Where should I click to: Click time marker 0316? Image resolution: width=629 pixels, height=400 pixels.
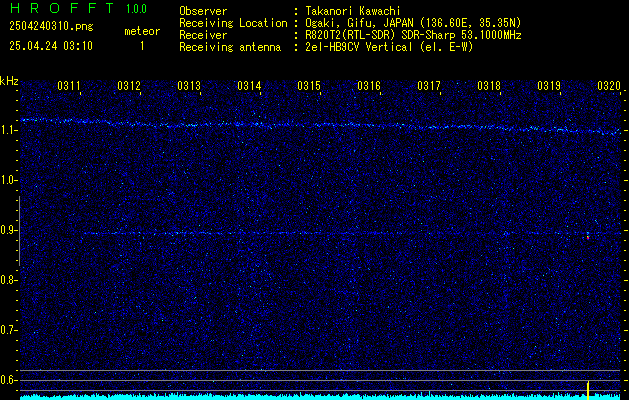pos(369,85)
